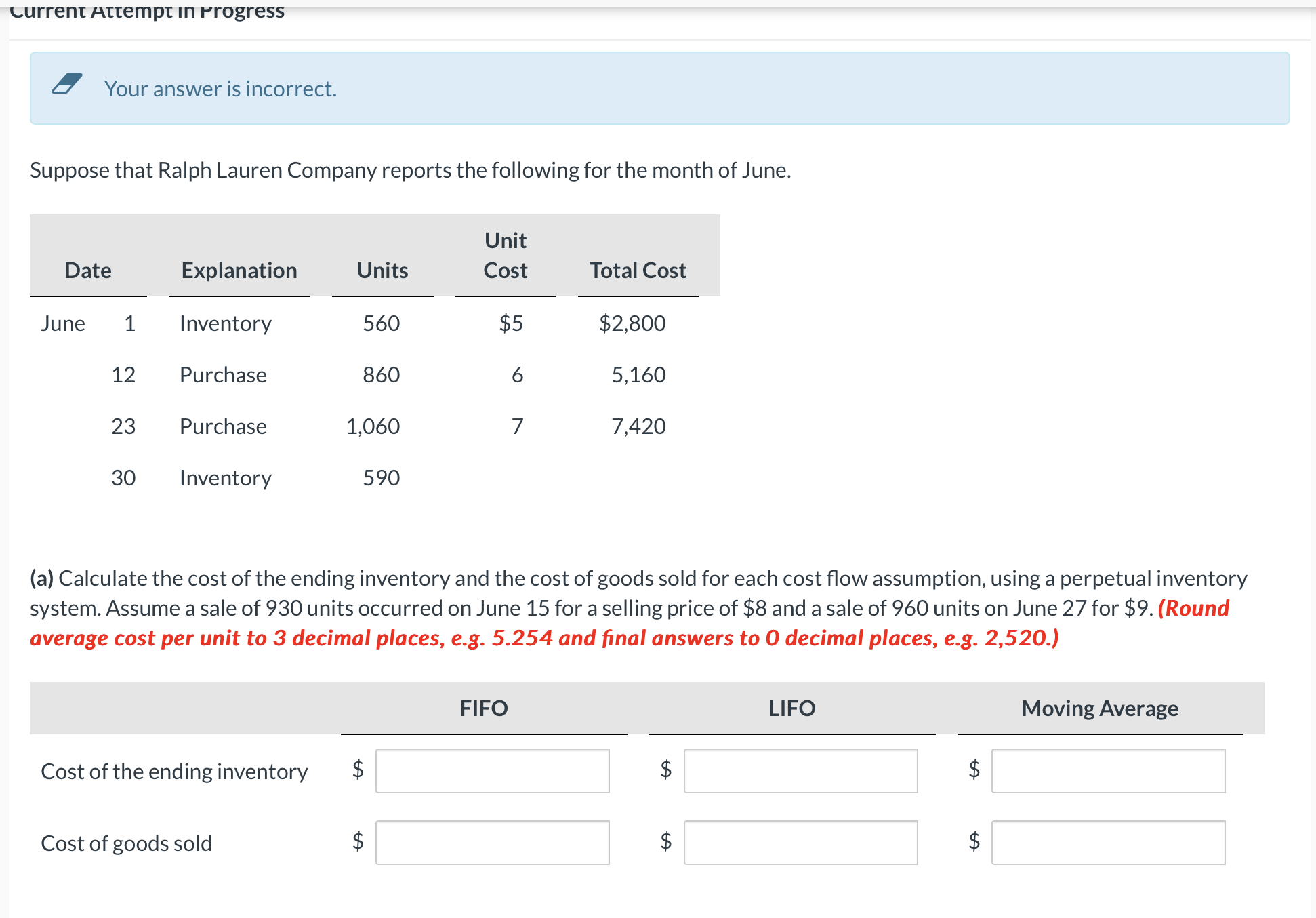The height and width of the screenshot is (918, 1316).
Task: Click the 'Cost of goods sold' label
Action: pos(126,843)
